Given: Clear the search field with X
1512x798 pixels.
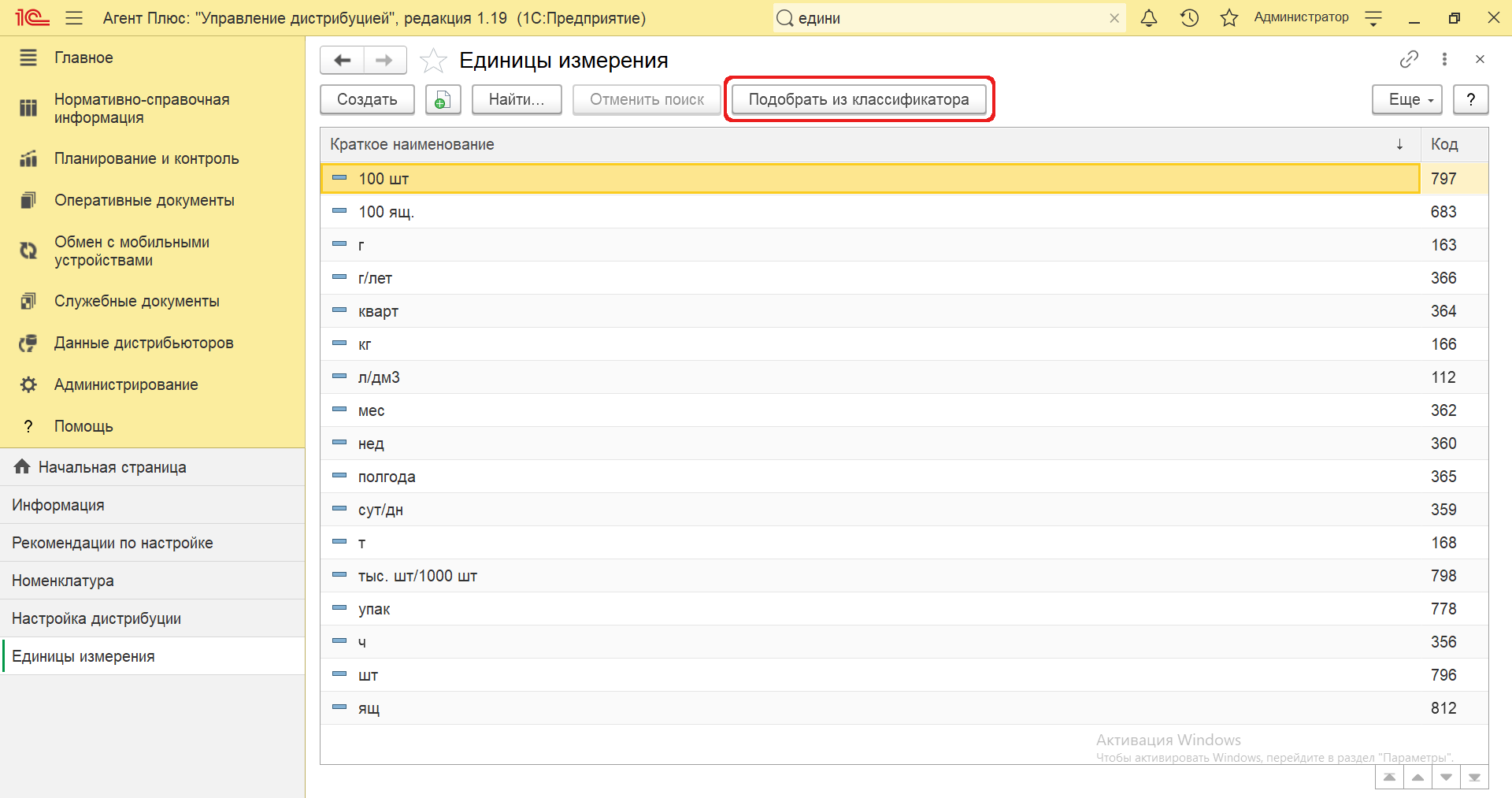Looking at the screenshot, I should [1114, 18].
